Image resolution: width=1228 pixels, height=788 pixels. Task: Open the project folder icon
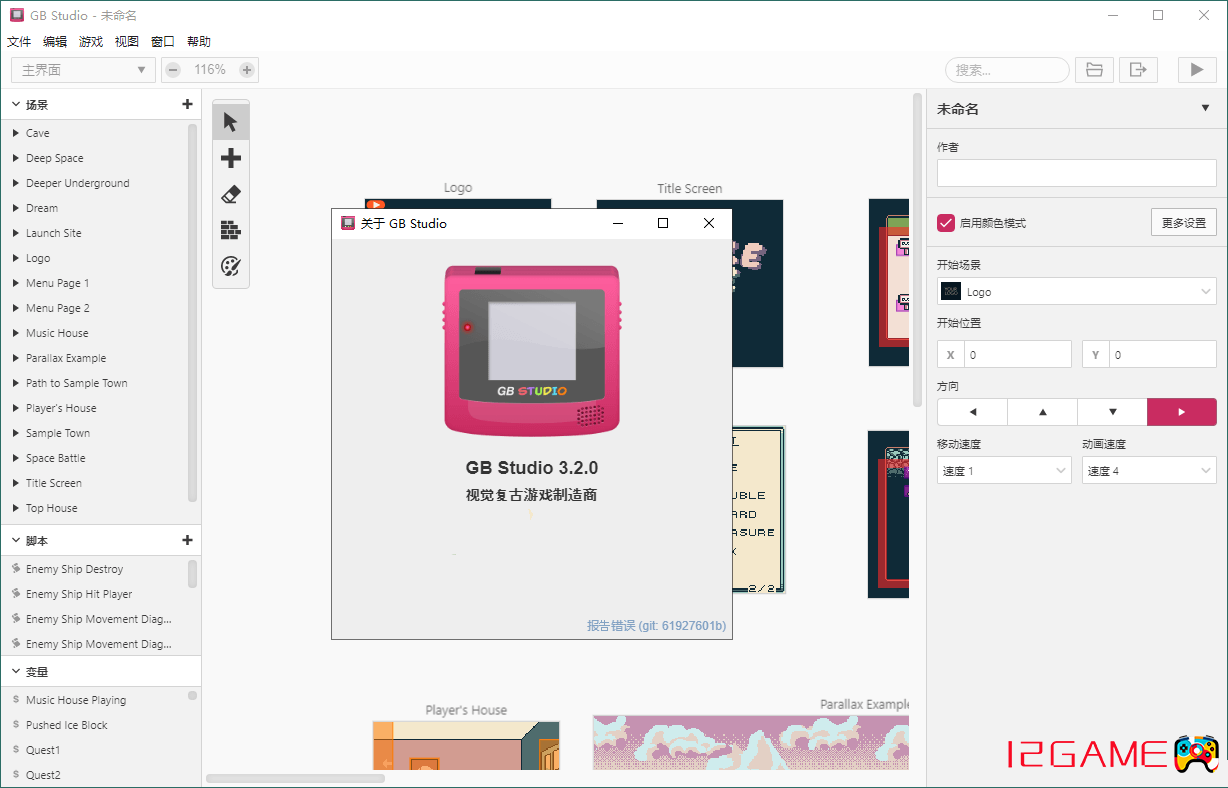(1095, 70)
